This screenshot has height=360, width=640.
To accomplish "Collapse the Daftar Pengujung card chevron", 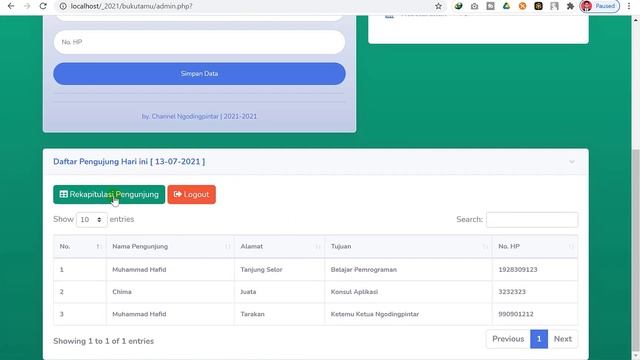I will pyautogui.click(x=572, y=162).
